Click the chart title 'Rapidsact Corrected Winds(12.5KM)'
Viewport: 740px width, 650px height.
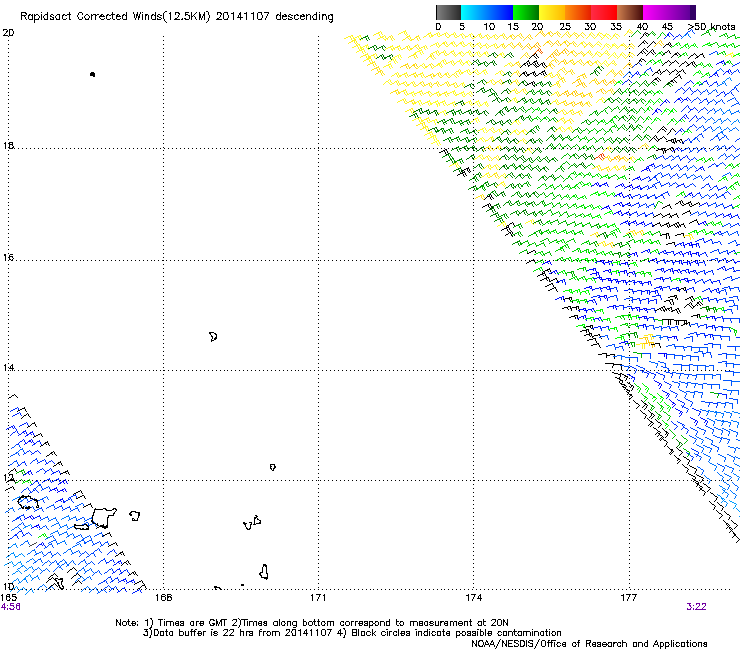[x=115, y=17]
